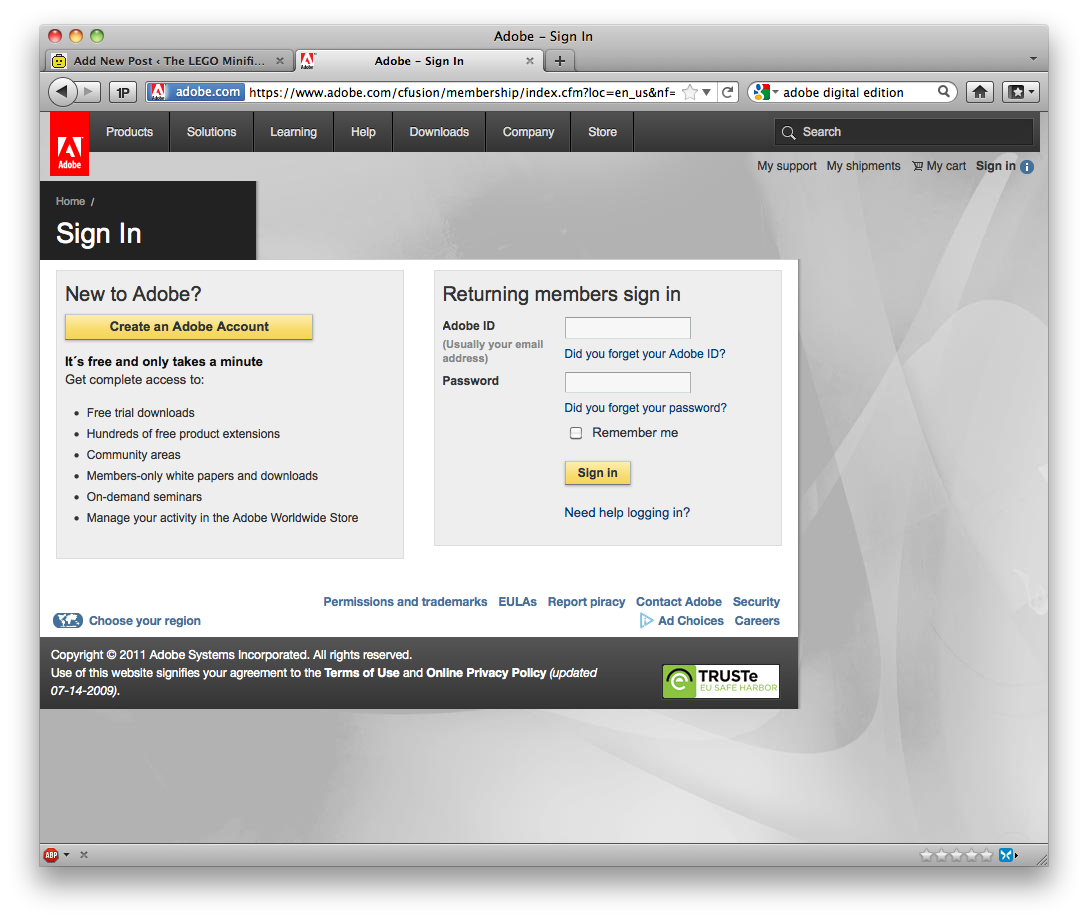The image size is (1088, 921).
Task: Open the Solutions menu
Action: 211,132
